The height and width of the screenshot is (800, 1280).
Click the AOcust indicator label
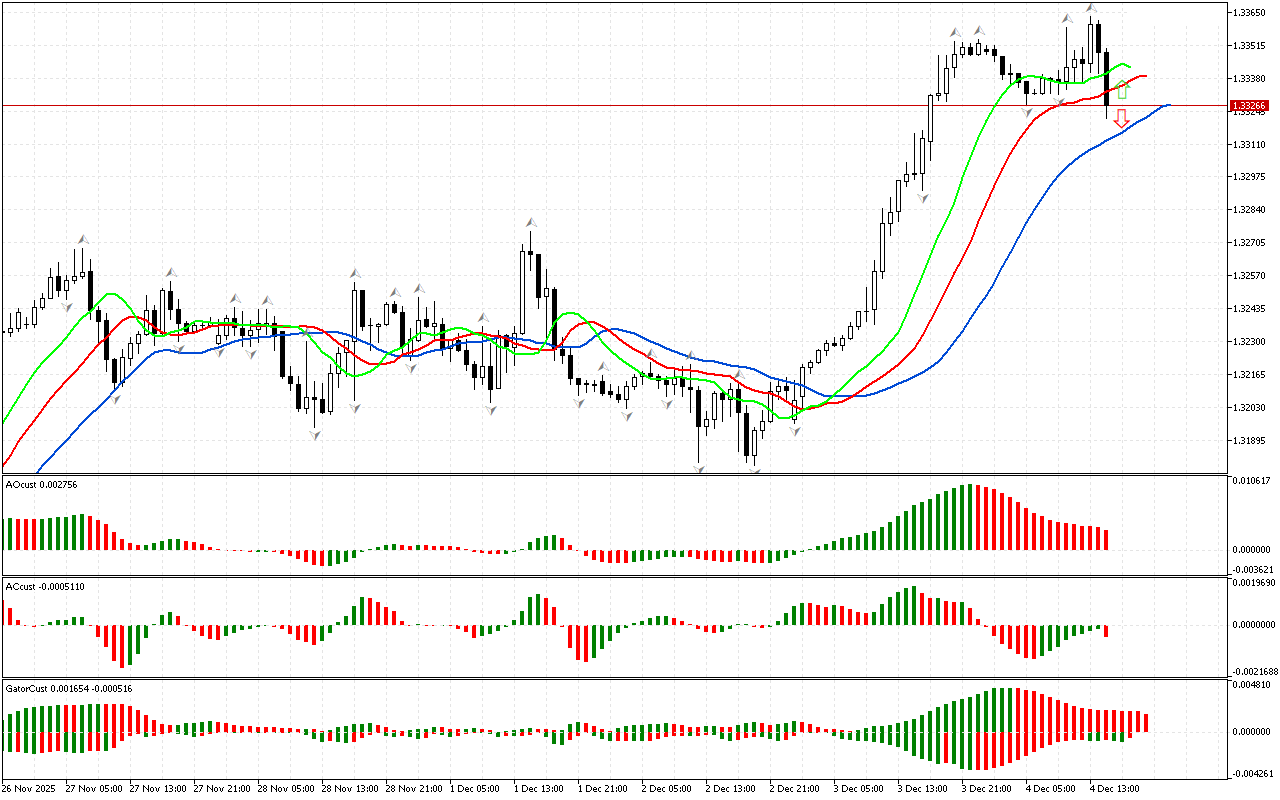(x=42, y=485)
